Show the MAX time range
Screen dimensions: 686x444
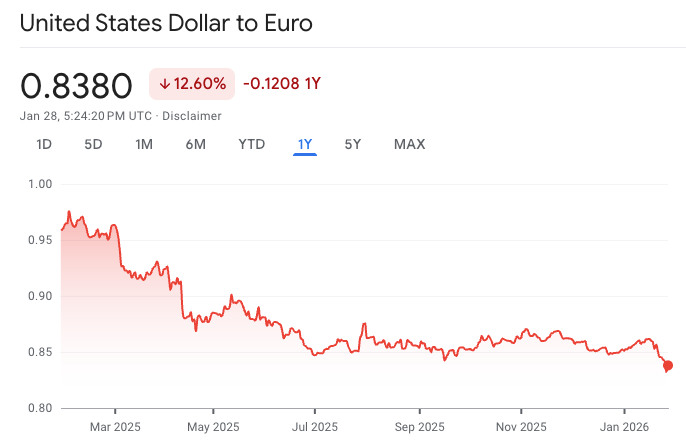click(409, 144)
